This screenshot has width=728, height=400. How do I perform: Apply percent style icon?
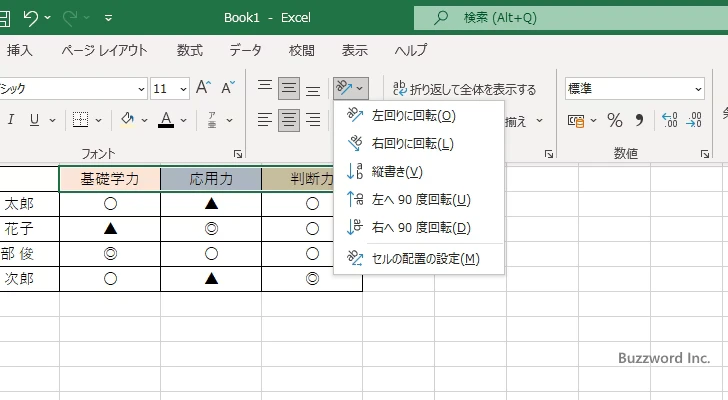615,121
